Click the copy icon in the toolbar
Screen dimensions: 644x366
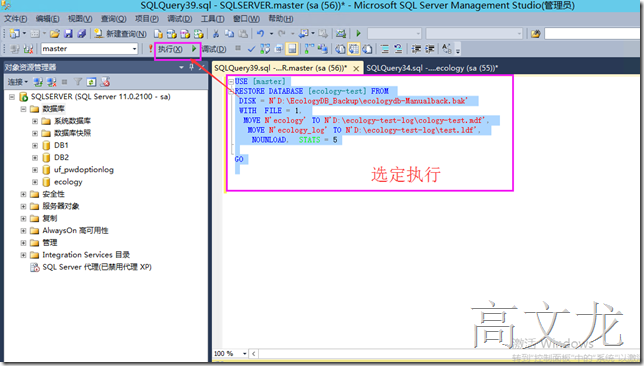click(x=229, y=34)
